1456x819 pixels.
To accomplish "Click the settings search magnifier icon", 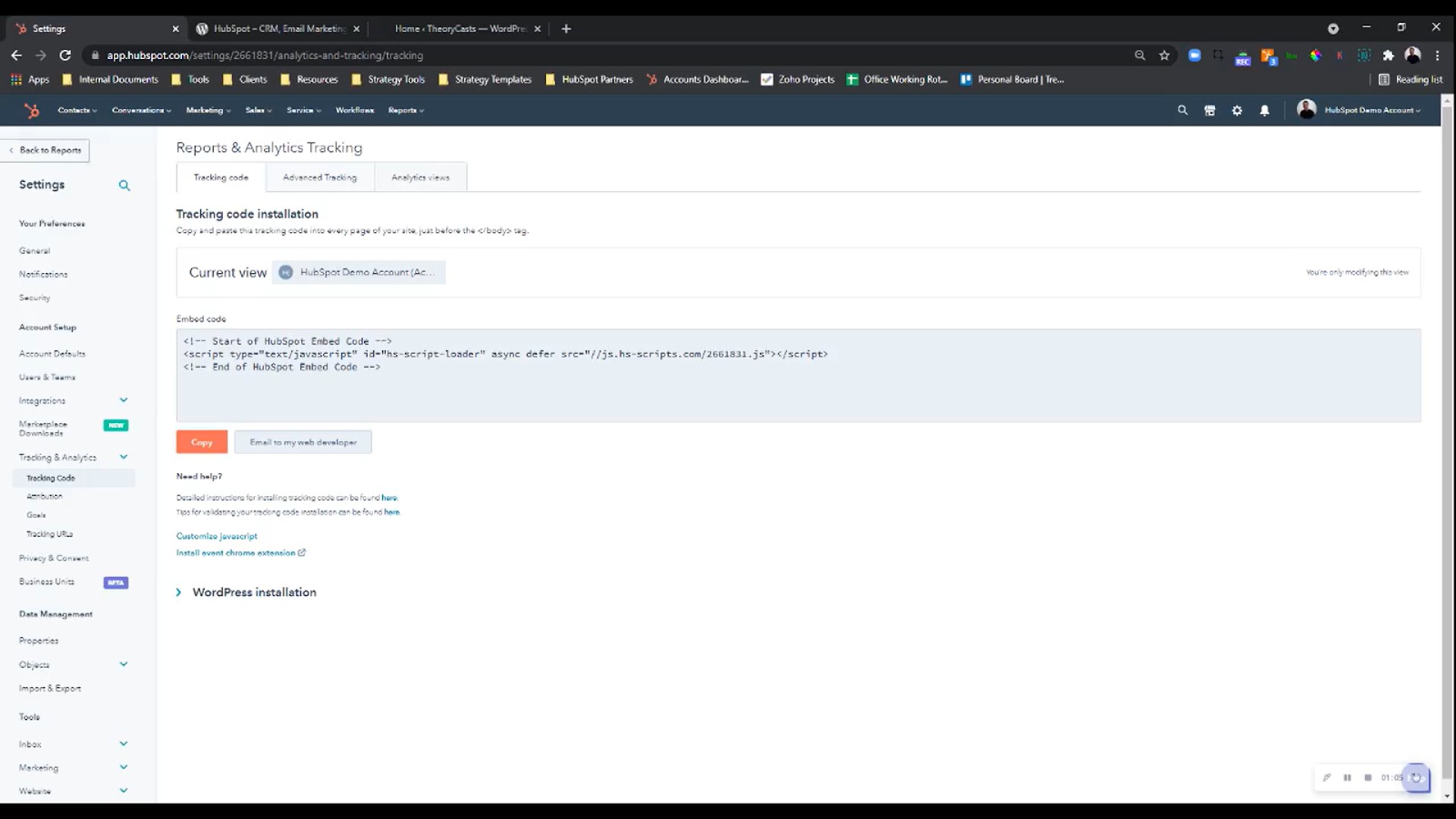I will pyautogui.click(x=124, y=185).
